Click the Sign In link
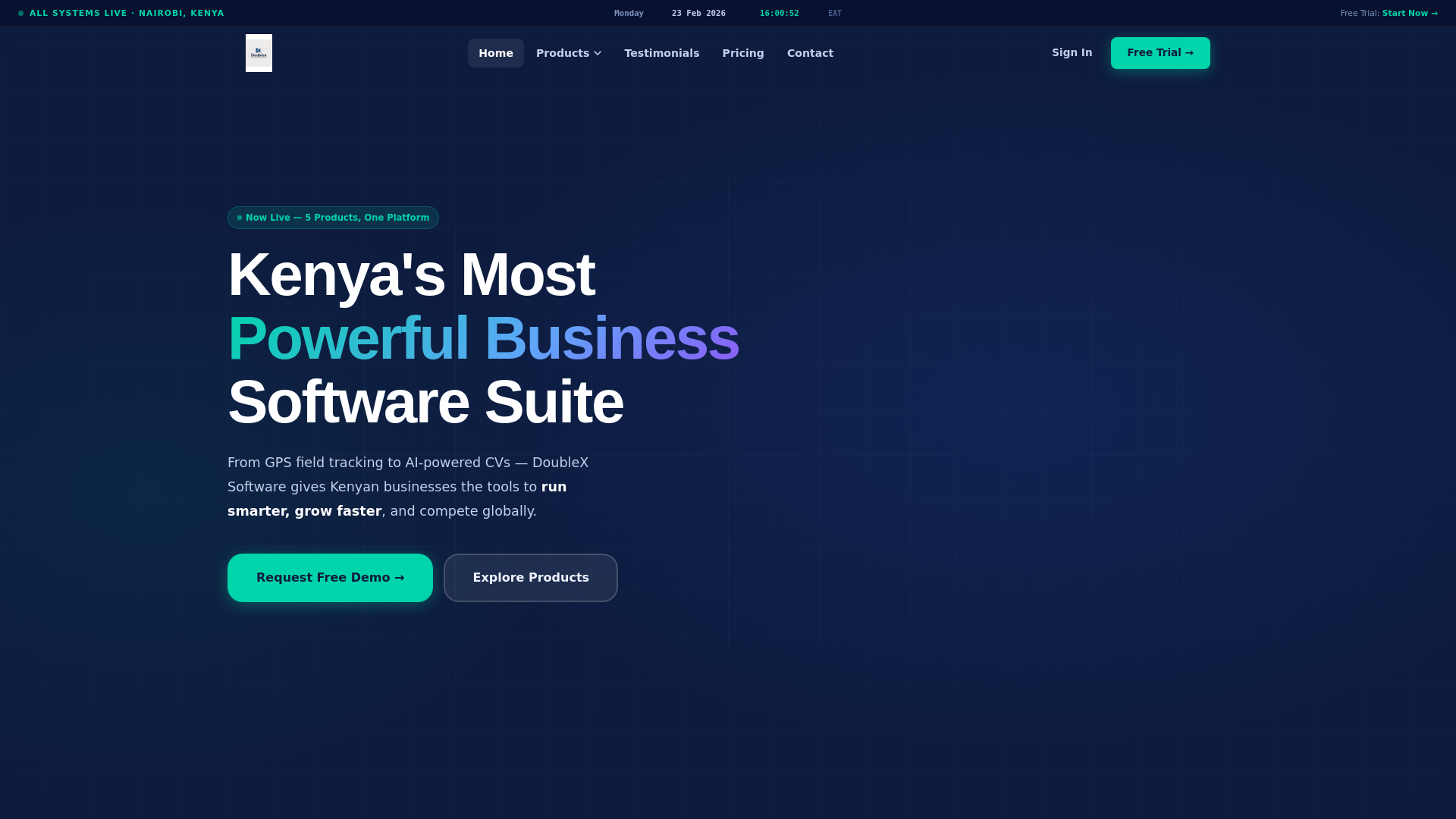Screen dimensions: 1456x819 click(x=1072, y=52)
